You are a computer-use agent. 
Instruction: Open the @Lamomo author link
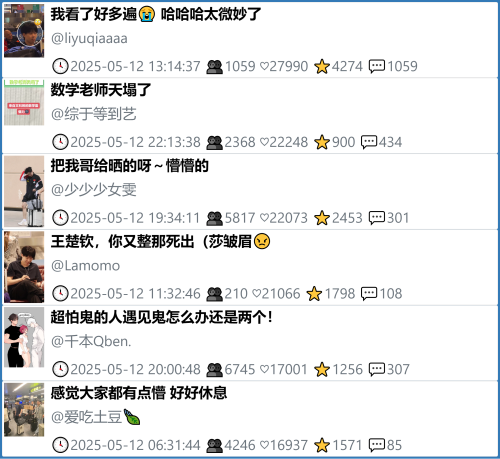tap(85, 266)
